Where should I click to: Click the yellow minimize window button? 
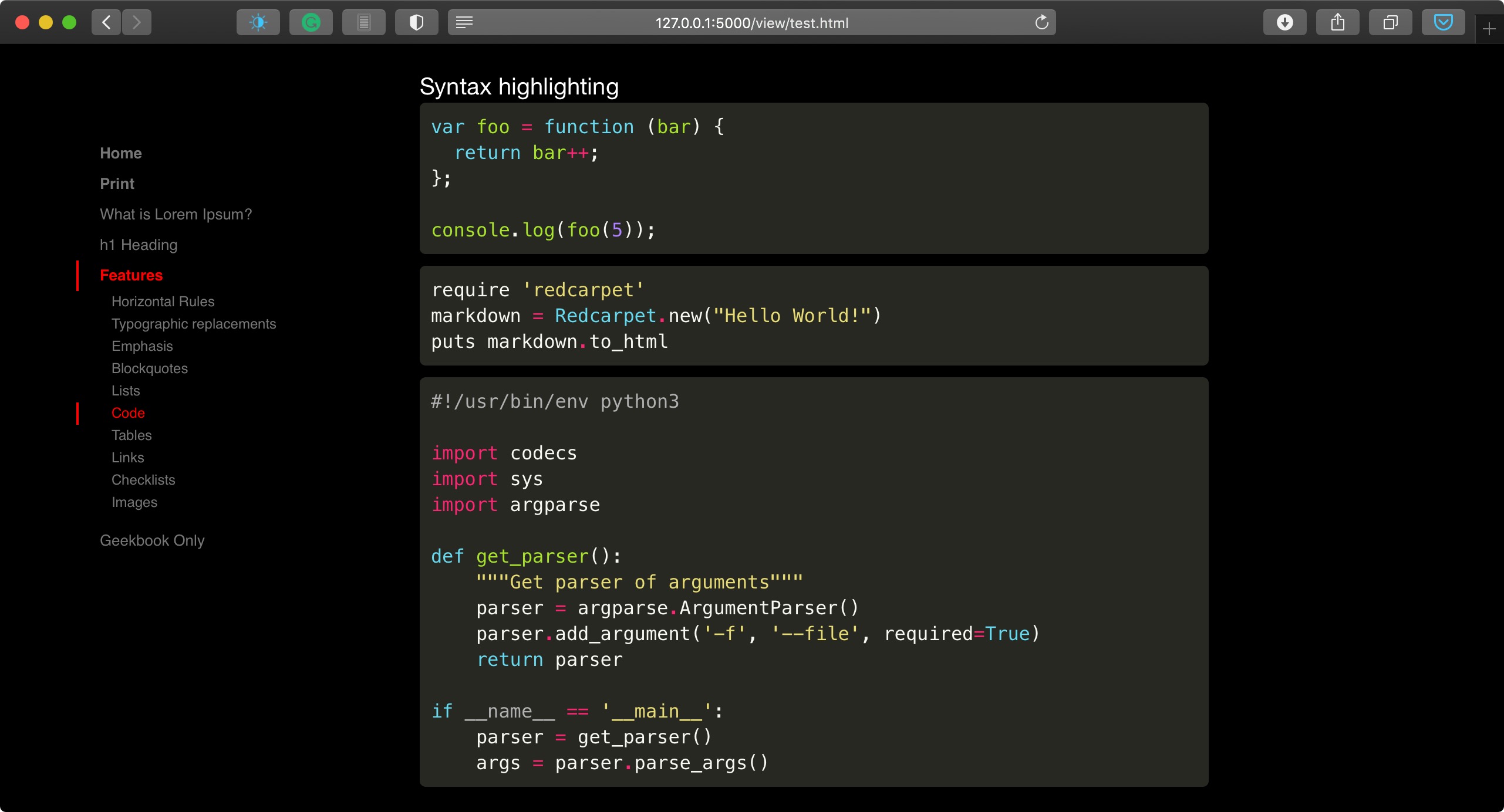click(x=46, y=22)
